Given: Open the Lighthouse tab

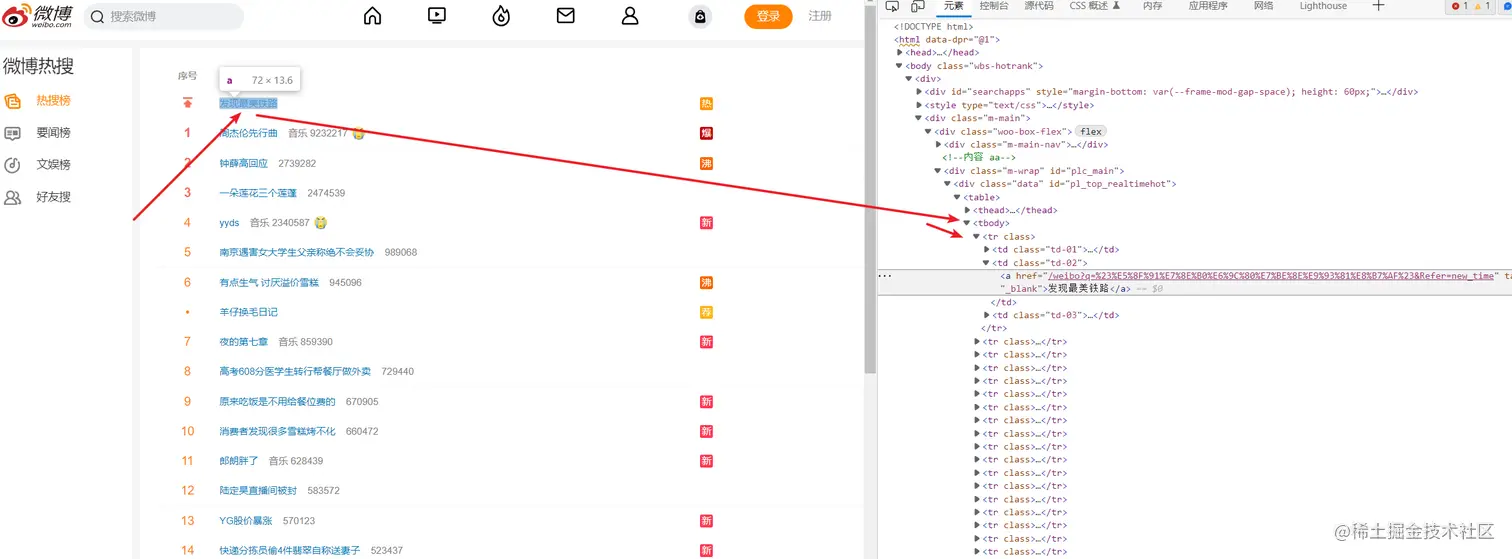Looking at the screenshot, I should (x=1323, y=6).
